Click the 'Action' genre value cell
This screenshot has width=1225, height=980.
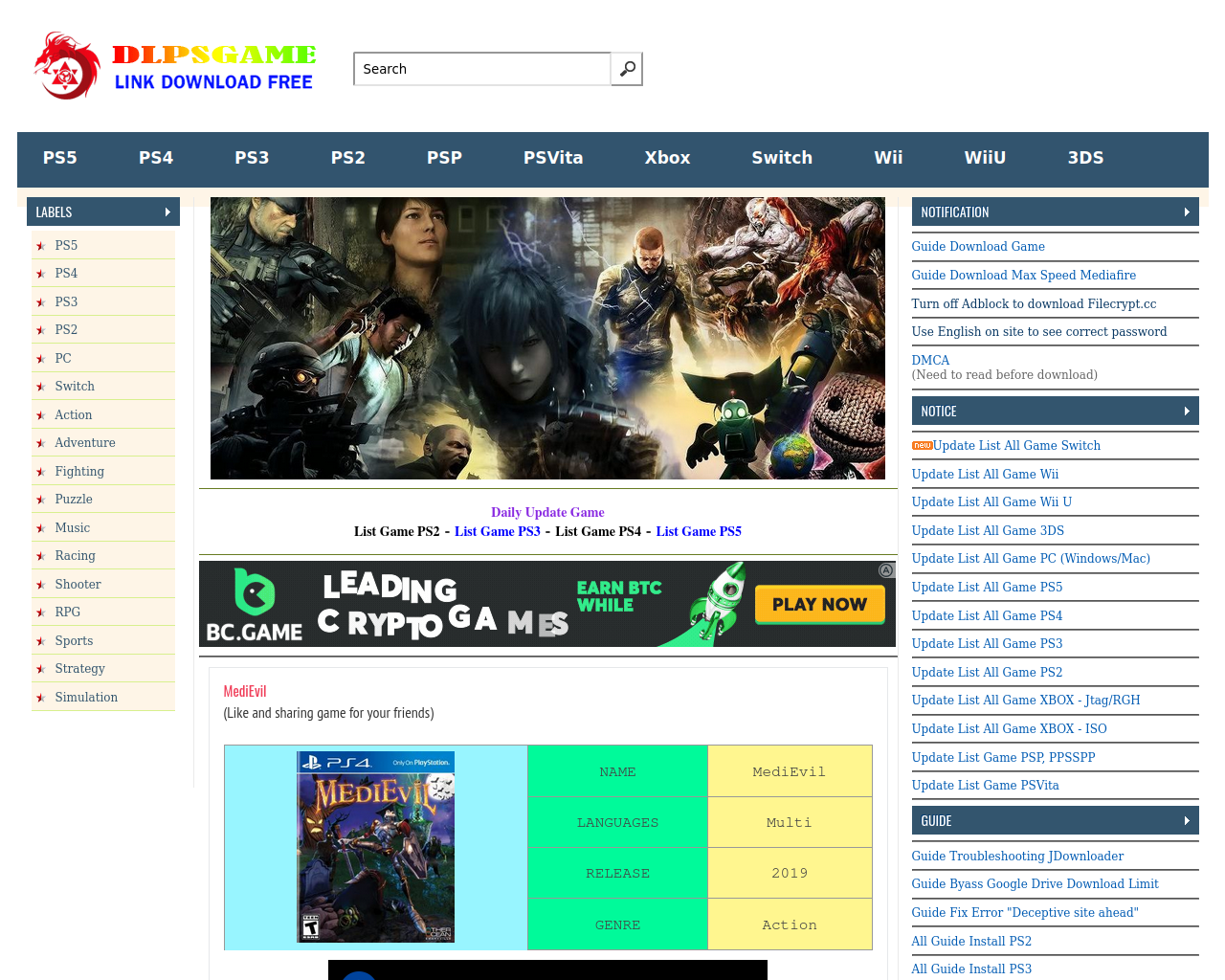pyautogui.click(x=790, y=924)
